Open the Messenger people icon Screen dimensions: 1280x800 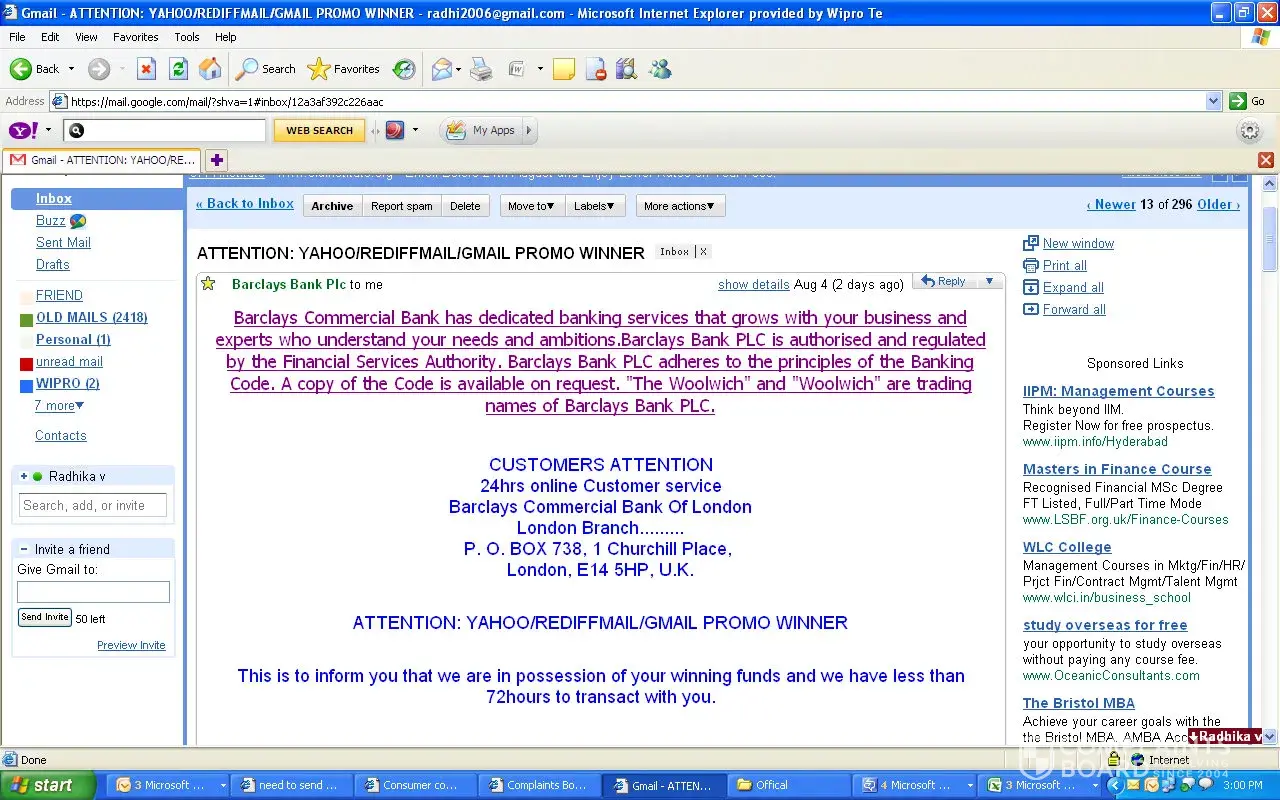coord(660,69)
